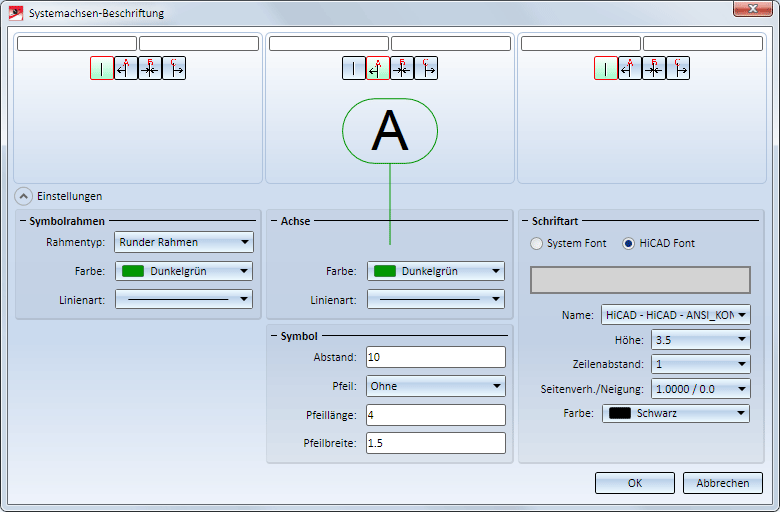Choose label-left 'A' alignment icon in left panel
This screenshot has width=780, height=512.
point(126,68)
